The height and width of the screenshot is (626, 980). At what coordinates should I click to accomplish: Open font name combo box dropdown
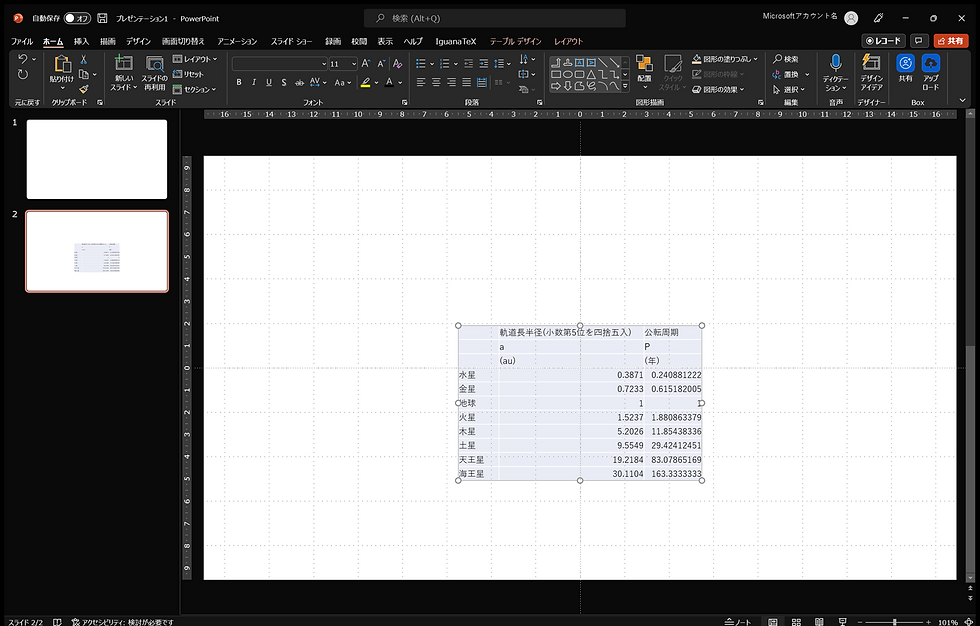pyautogui.click(x=324, y=64)
